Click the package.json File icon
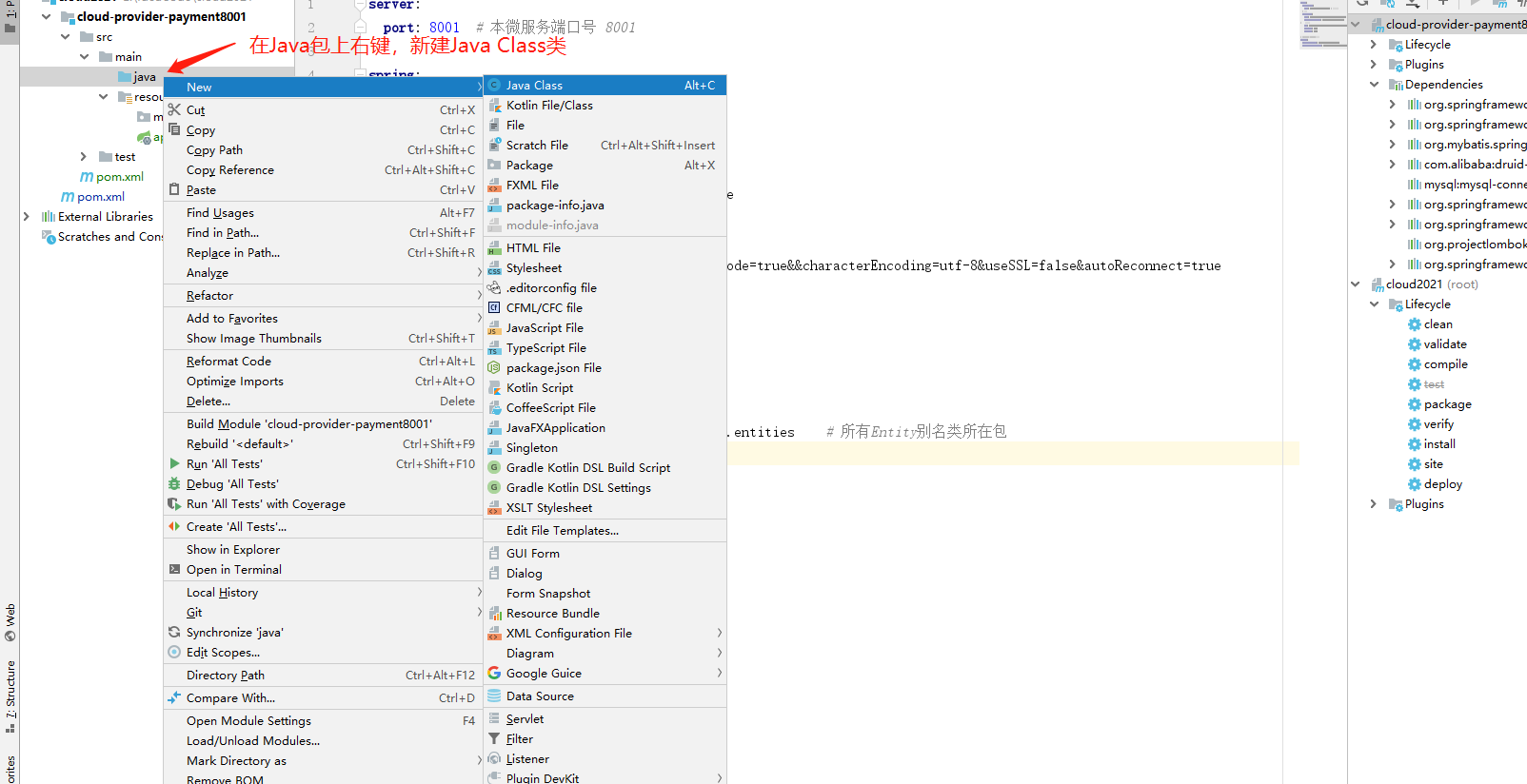Screen dimensions: 1527x784 (x=494, y=368)
